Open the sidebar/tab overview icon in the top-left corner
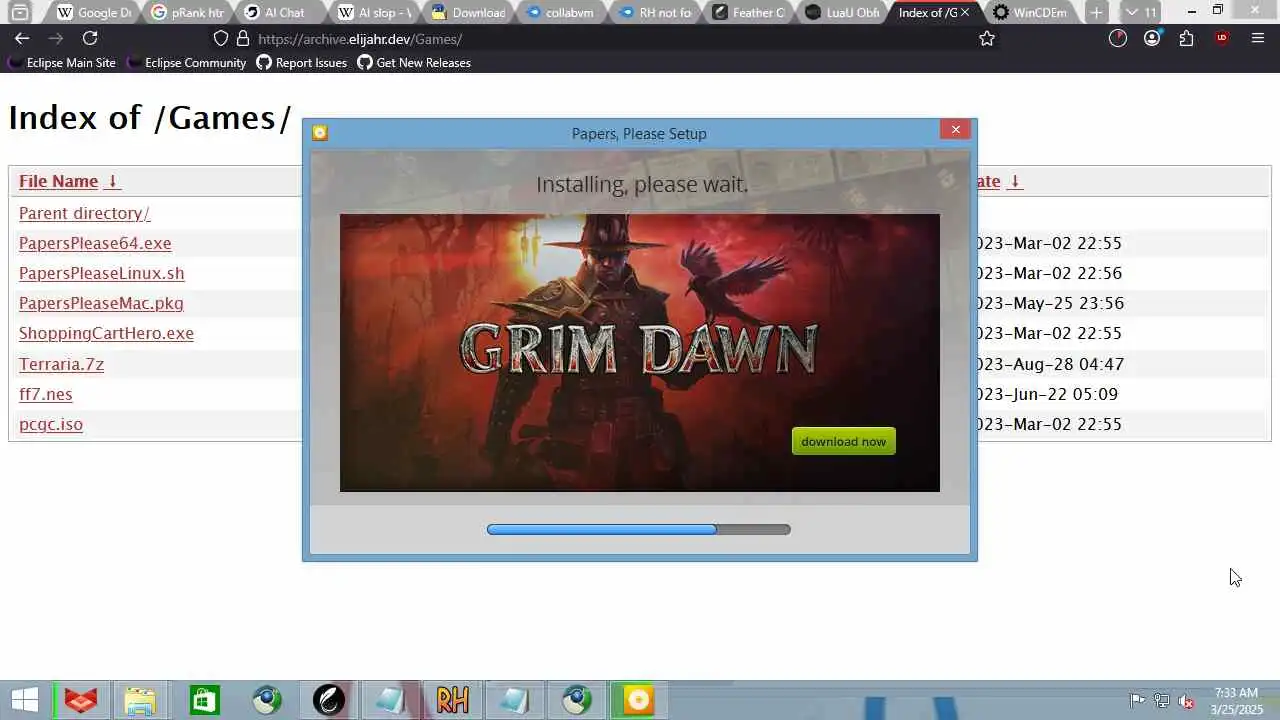This screenshot has height=720, width=1280. pyautogui.click(x=19, y=12)
